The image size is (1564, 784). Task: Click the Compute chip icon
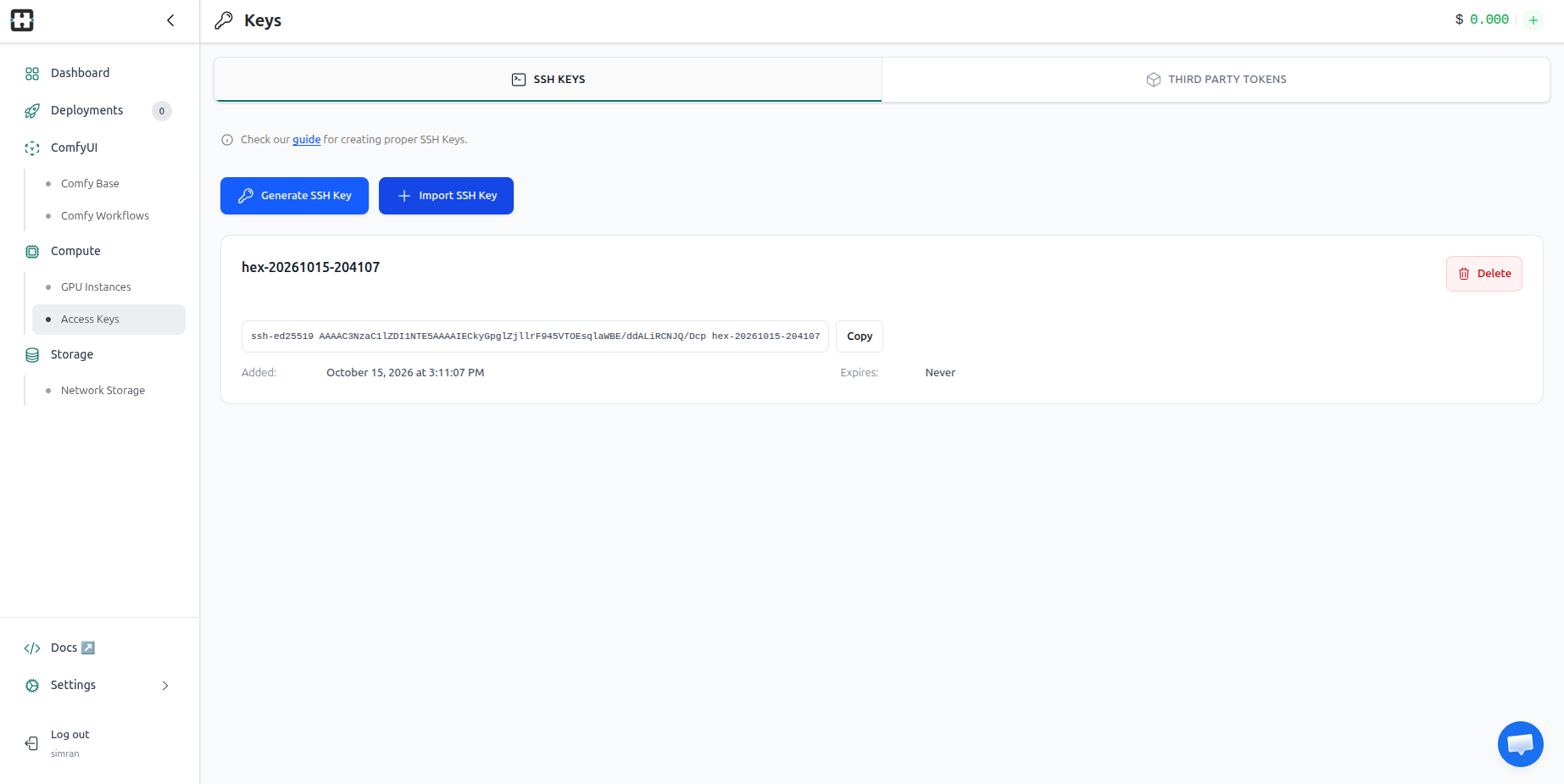(x=32, y=252)
